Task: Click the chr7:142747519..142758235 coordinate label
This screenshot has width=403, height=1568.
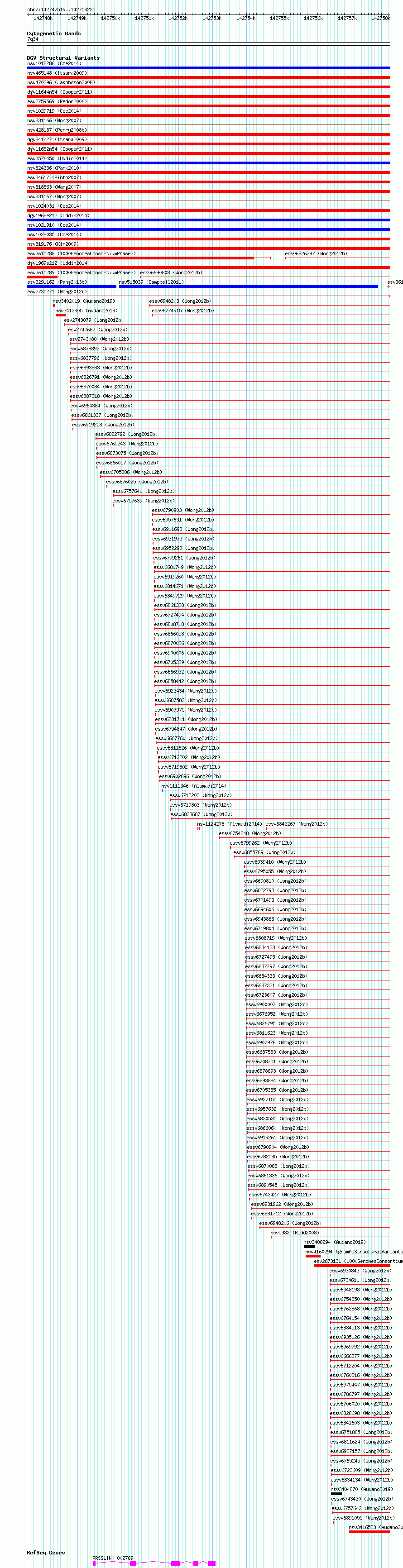Action: [x=61, y=10]
